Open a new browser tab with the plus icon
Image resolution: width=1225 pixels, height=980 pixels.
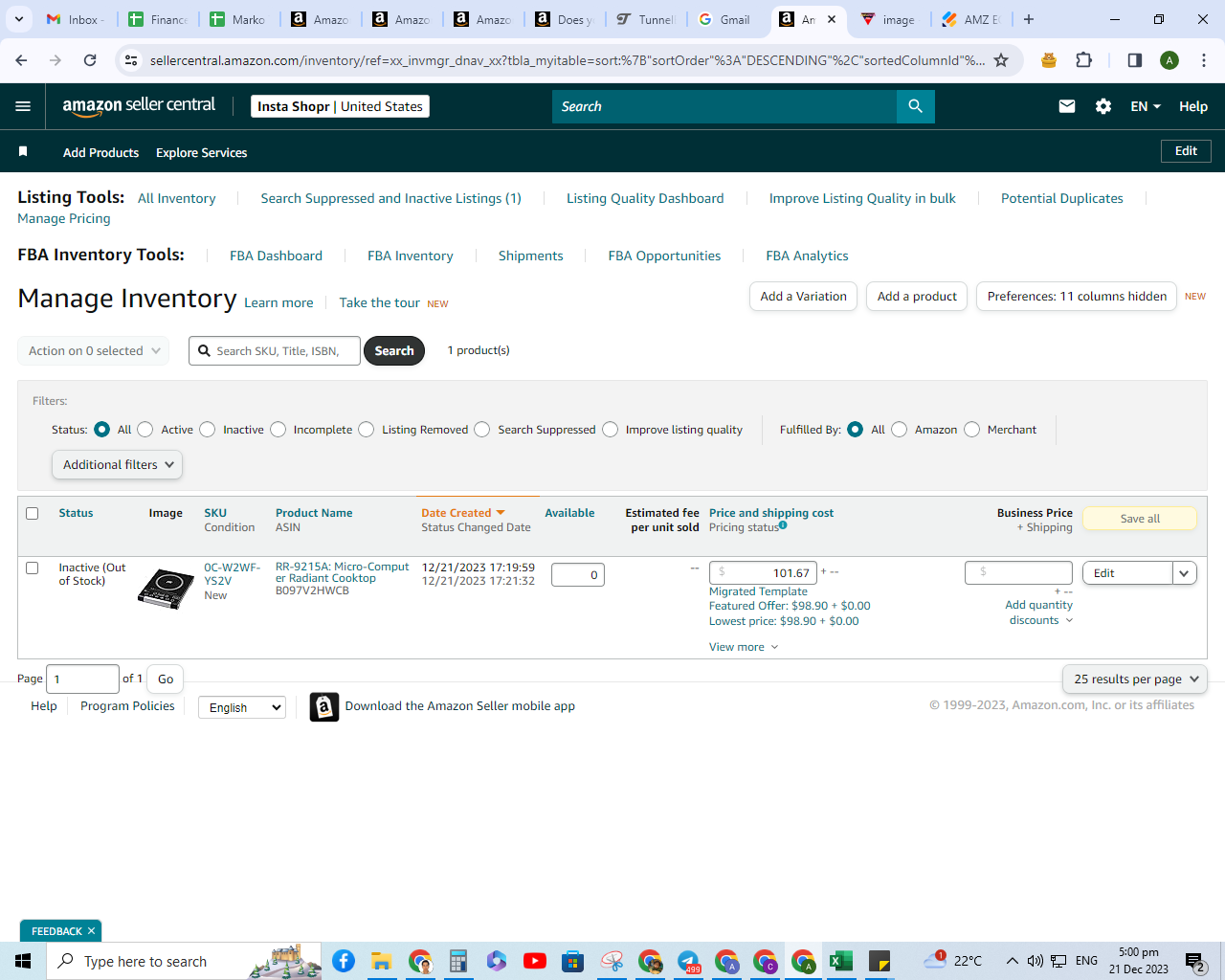point(1029,19)
